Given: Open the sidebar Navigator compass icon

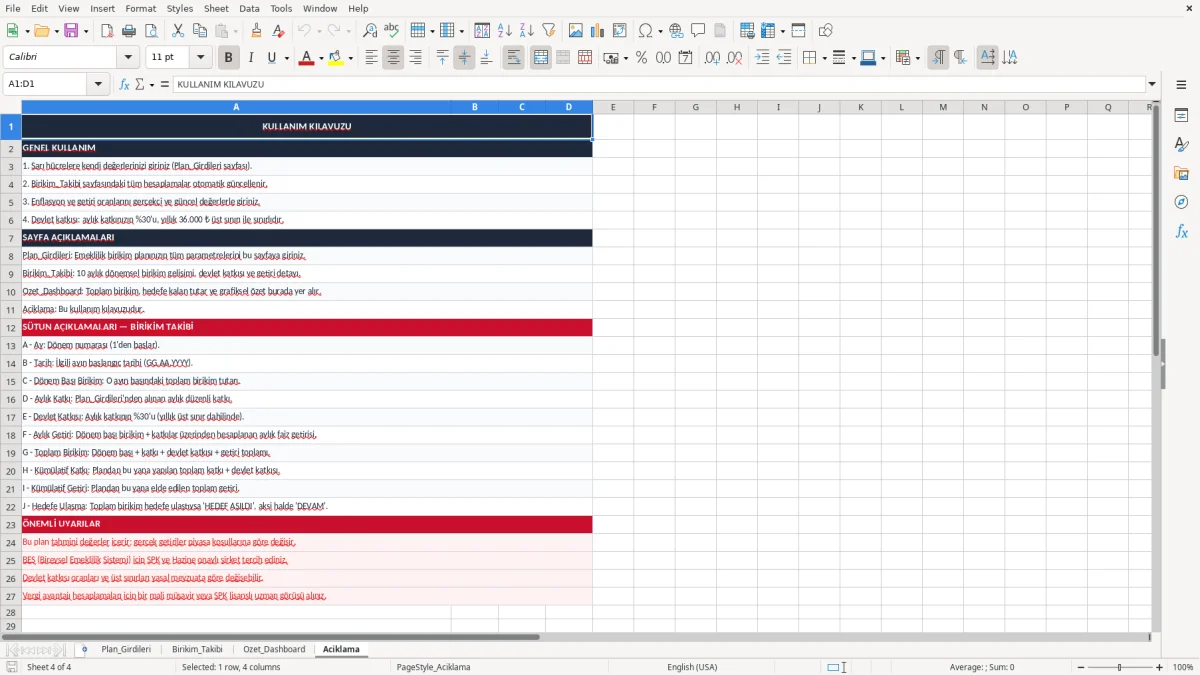Looking at the screenshot, I should tap(1181, 202).
